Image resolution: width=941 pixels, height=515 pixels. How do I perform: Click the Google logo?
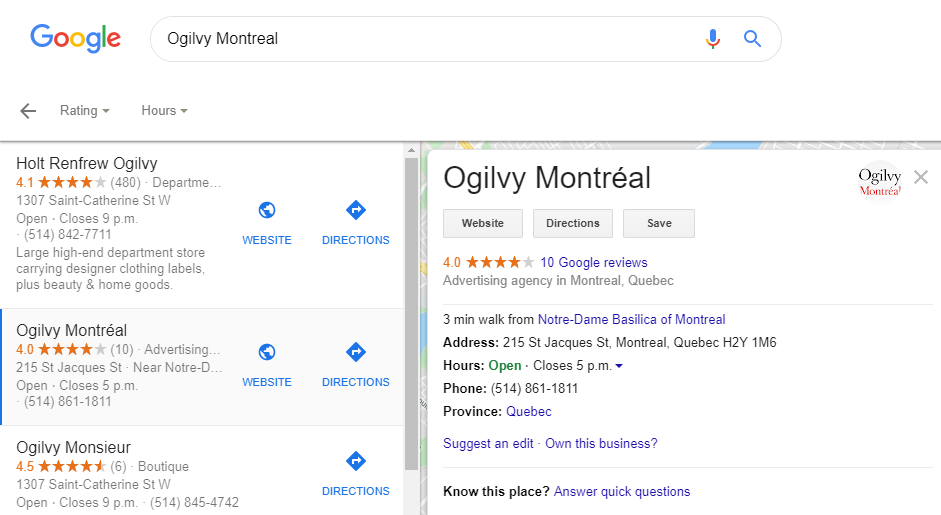pyautogui.click(x=76, y=38)
